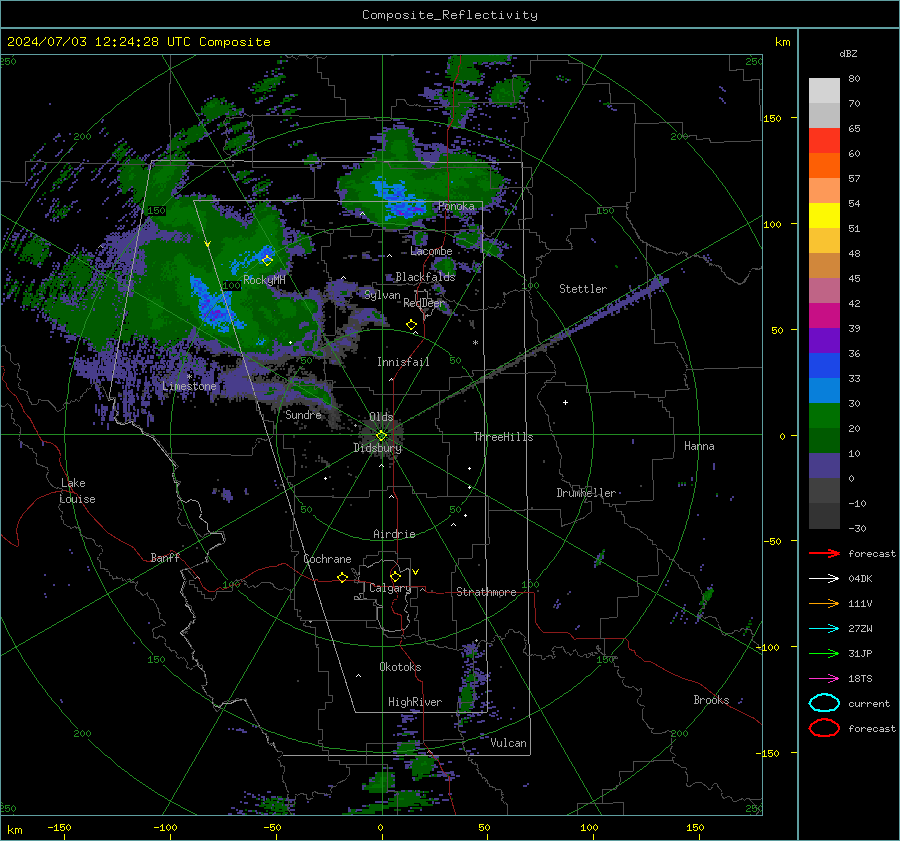
Task: Click the red 'forecast' ellipse icon
Action: click(x=824, y=728)
